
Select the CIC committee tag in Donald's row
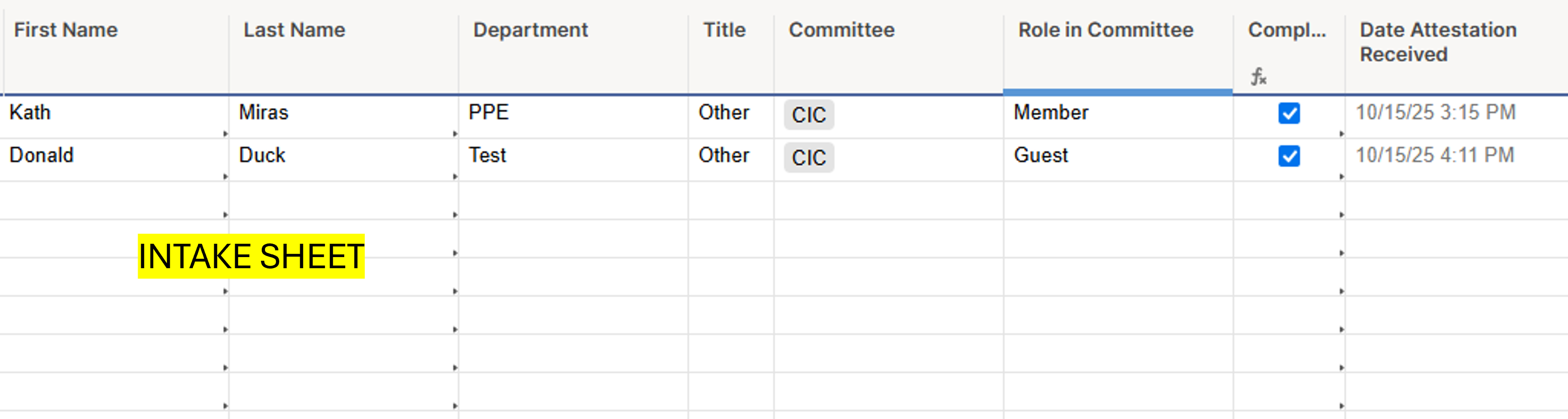808,157
